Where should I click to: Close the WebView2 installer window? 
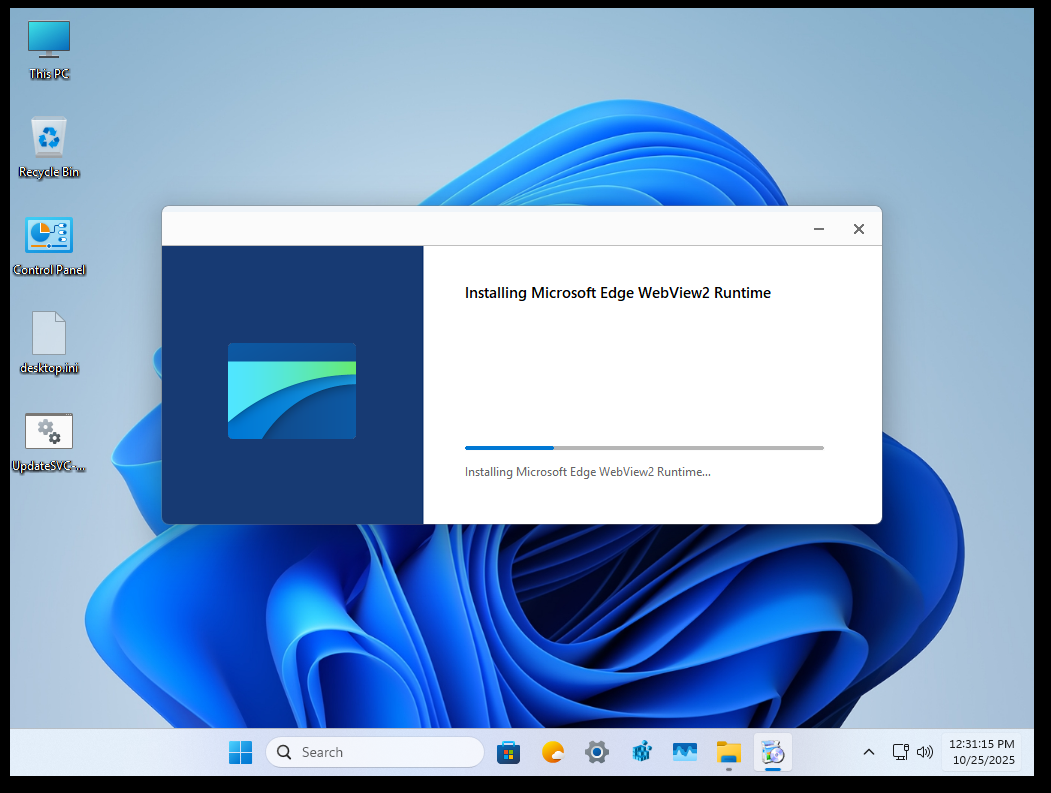(859, 229)
